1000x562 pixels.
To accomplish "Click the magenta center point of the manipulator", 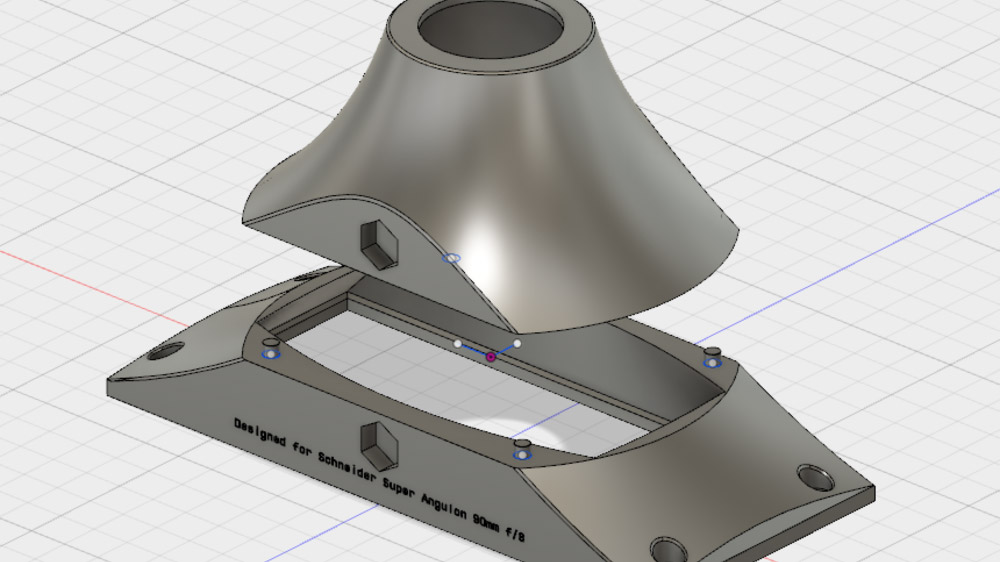I will [491, 356].
